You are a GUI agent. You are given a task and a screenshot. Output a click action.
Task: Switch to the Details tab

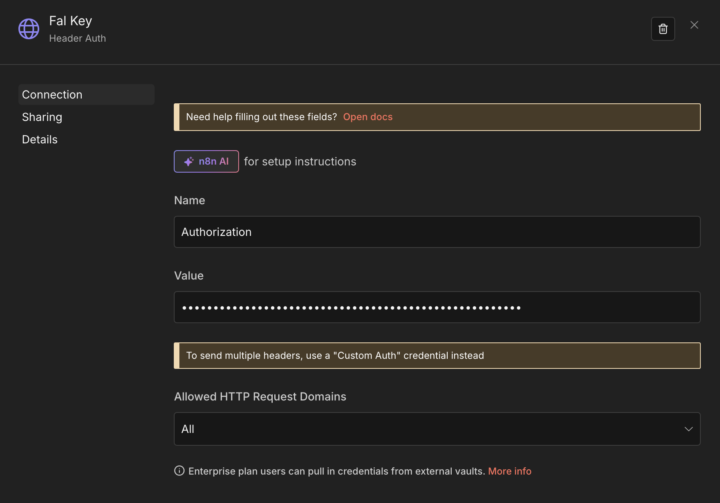39,140
